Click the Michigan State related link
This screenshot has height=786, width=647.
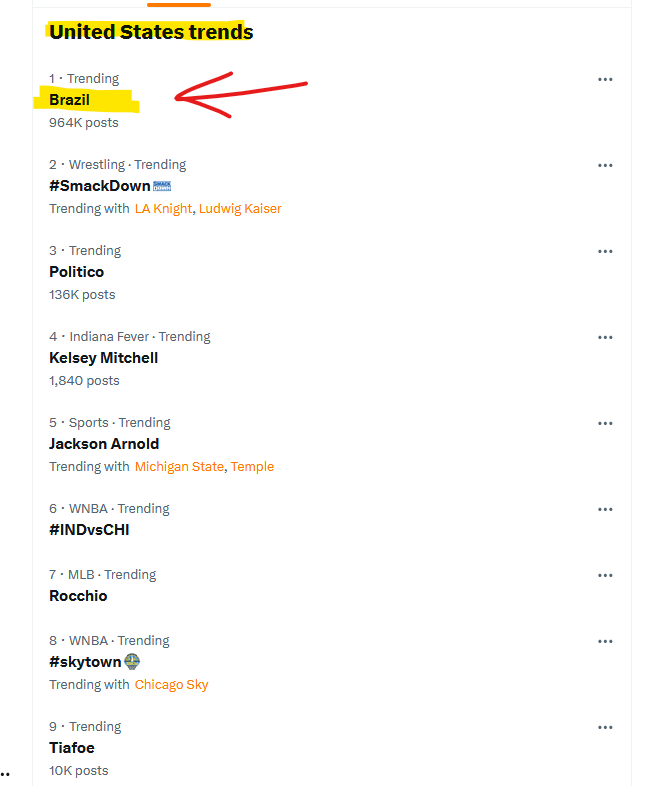[x=179, y=467]
